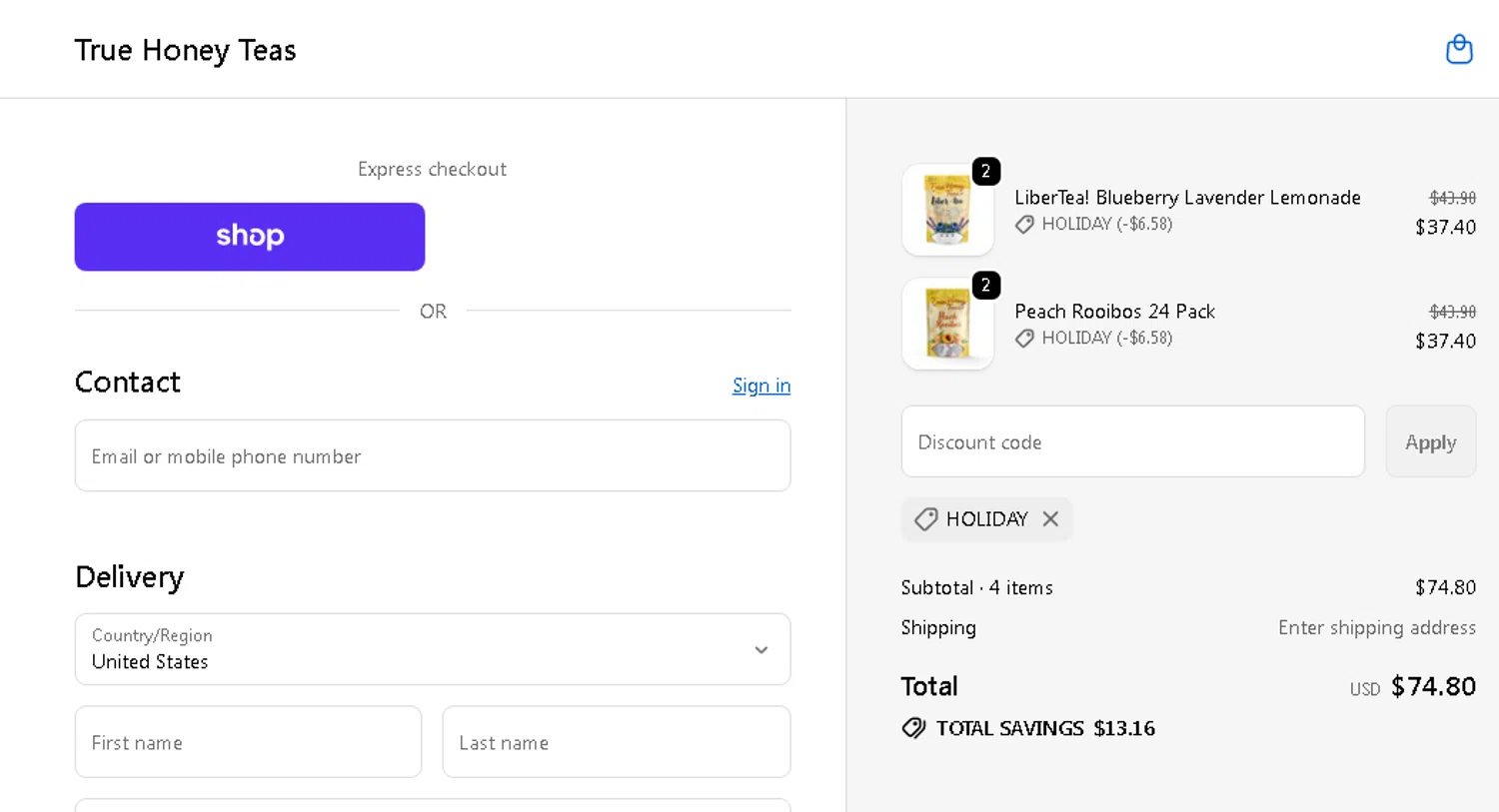Click the Total Savings tag icon

click(x=913, y=728)
